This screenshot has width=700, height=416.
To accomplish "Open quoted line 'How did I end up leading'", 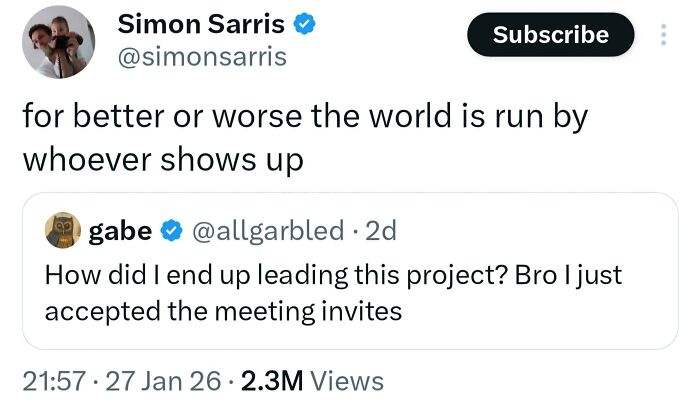I will pos(333,275).
